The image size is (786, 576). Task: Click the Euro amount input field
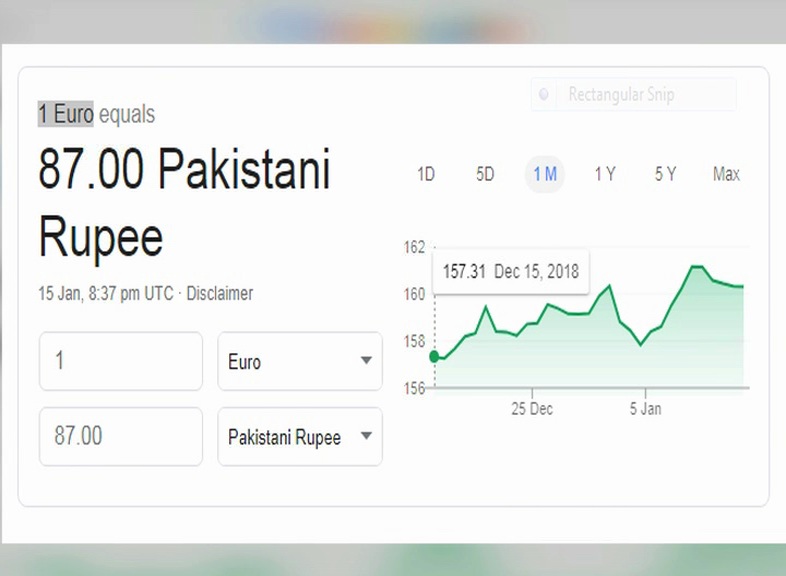(121, 361)
